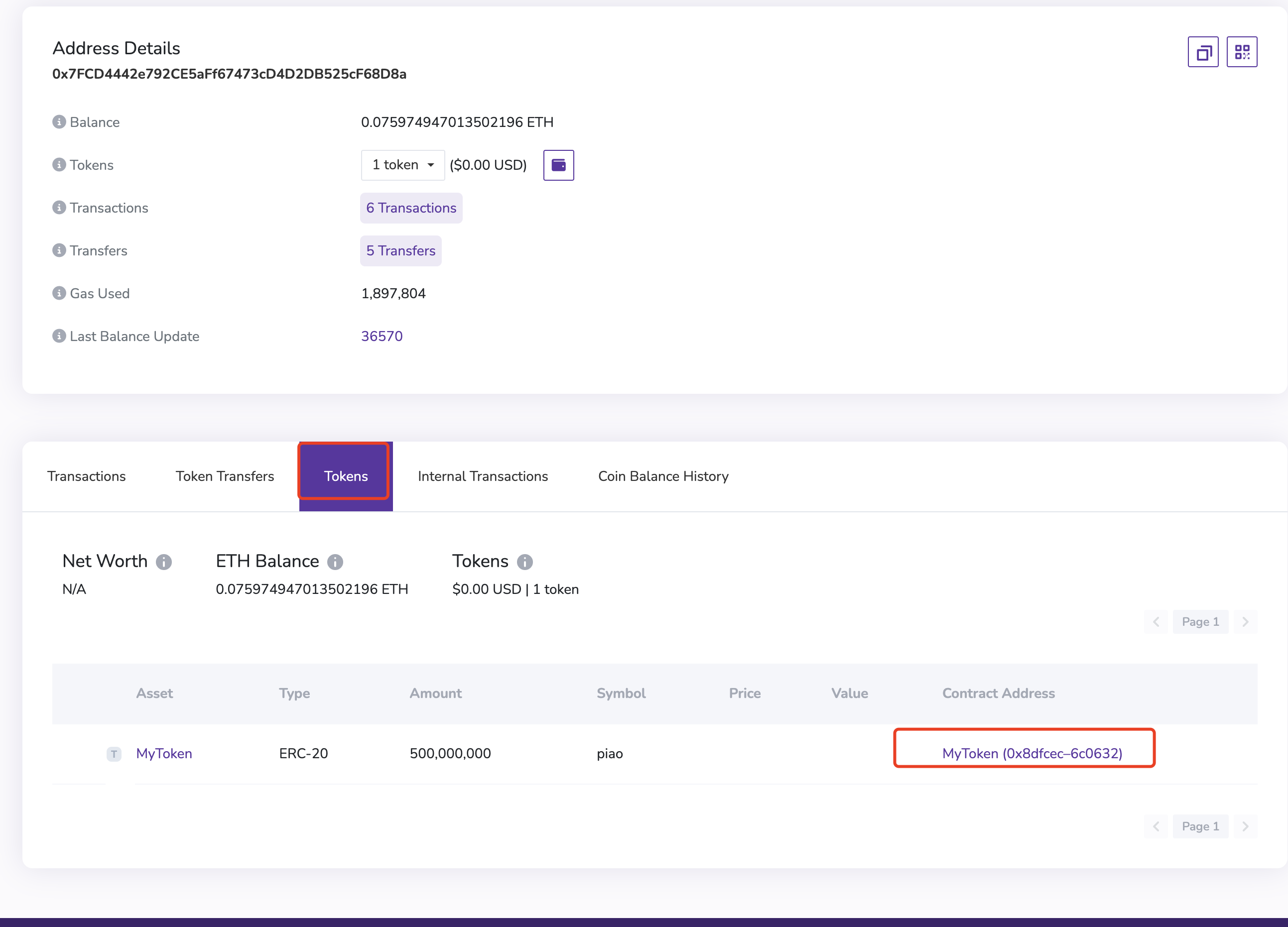The image size is (1288, 927).
Task: Open the QR code icon
Action: click(x=1242, y=52)
